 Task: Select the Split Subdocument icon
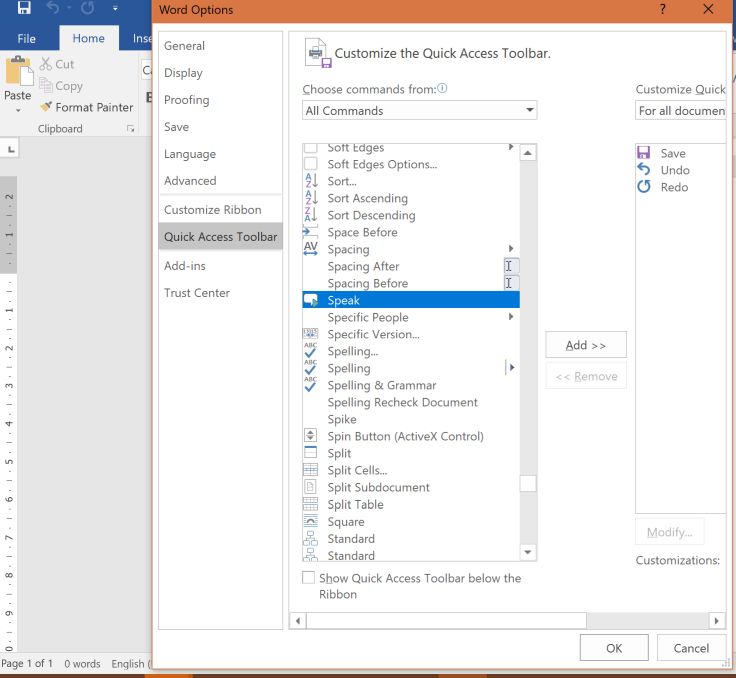(311, 487)
